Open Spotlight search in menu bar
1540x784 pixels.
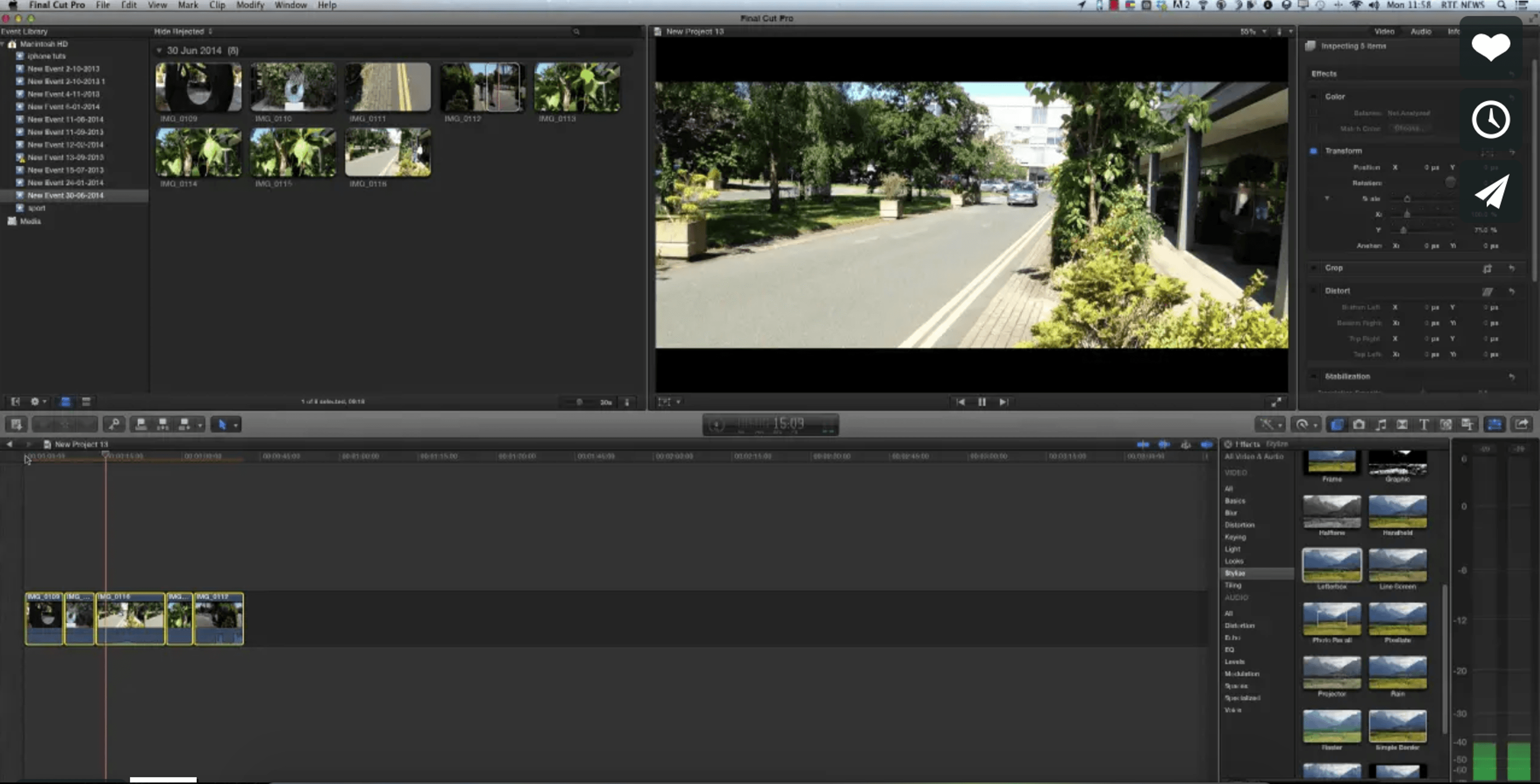(1501, 5)
